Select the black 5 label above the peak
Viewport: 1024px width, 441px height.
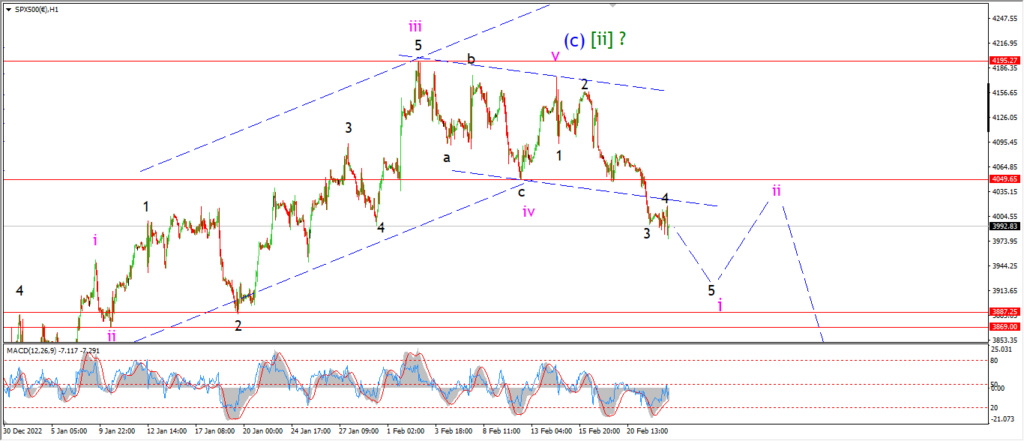coord(418,46)
